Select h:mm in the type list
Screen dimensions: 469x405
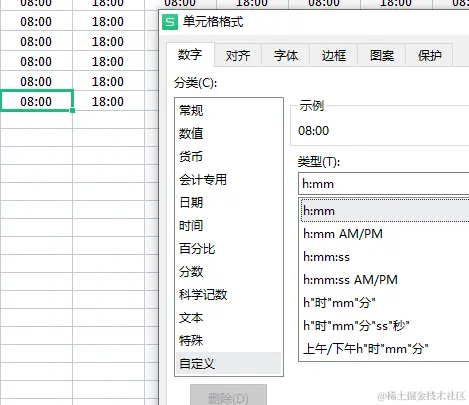coord(385,211)
